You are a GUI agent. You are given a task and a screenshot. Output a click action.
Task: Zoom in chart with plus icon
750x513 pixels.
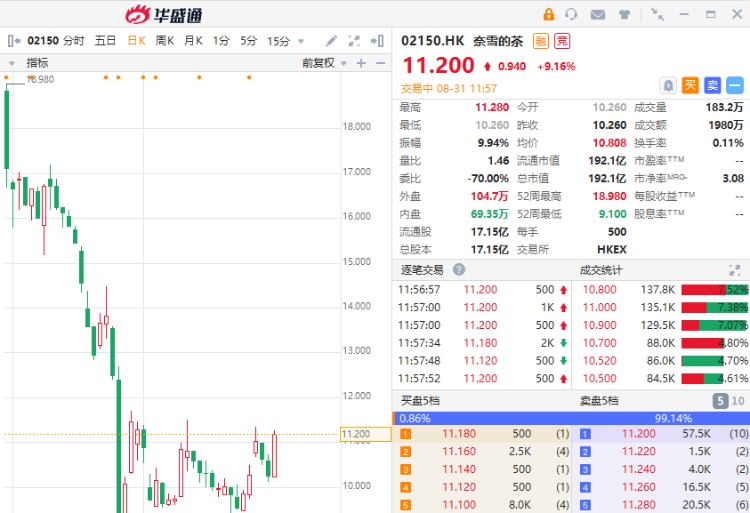pyautogui.click(x=361, y=63)
